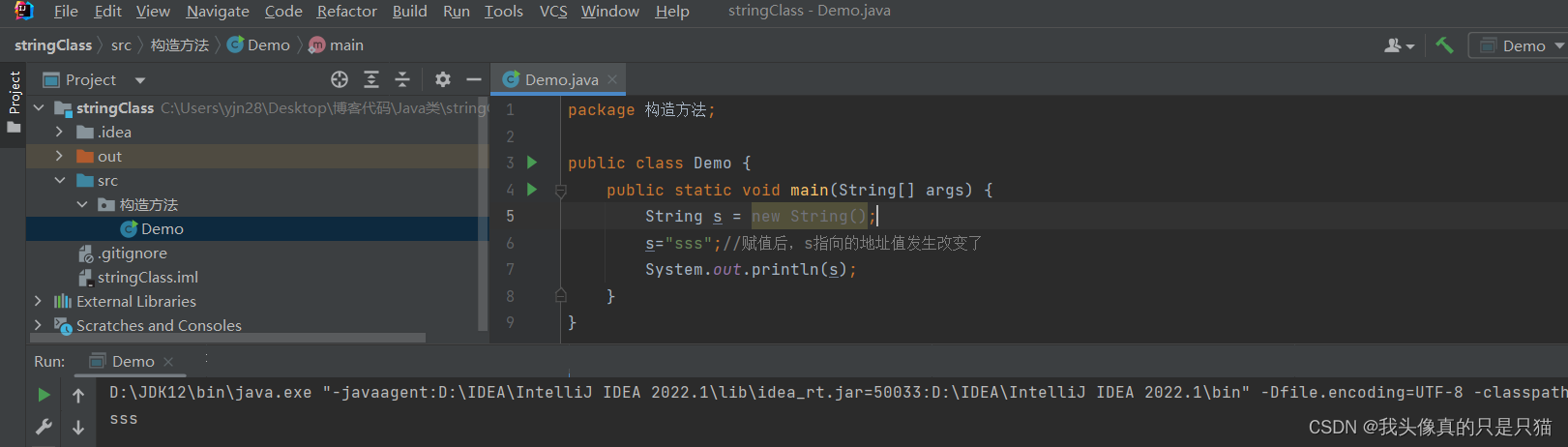Open the VCS menu

point(553,11)
